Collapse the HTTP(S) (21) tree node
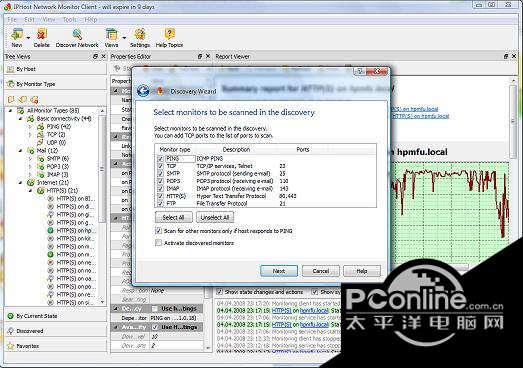 click(30, 191)
